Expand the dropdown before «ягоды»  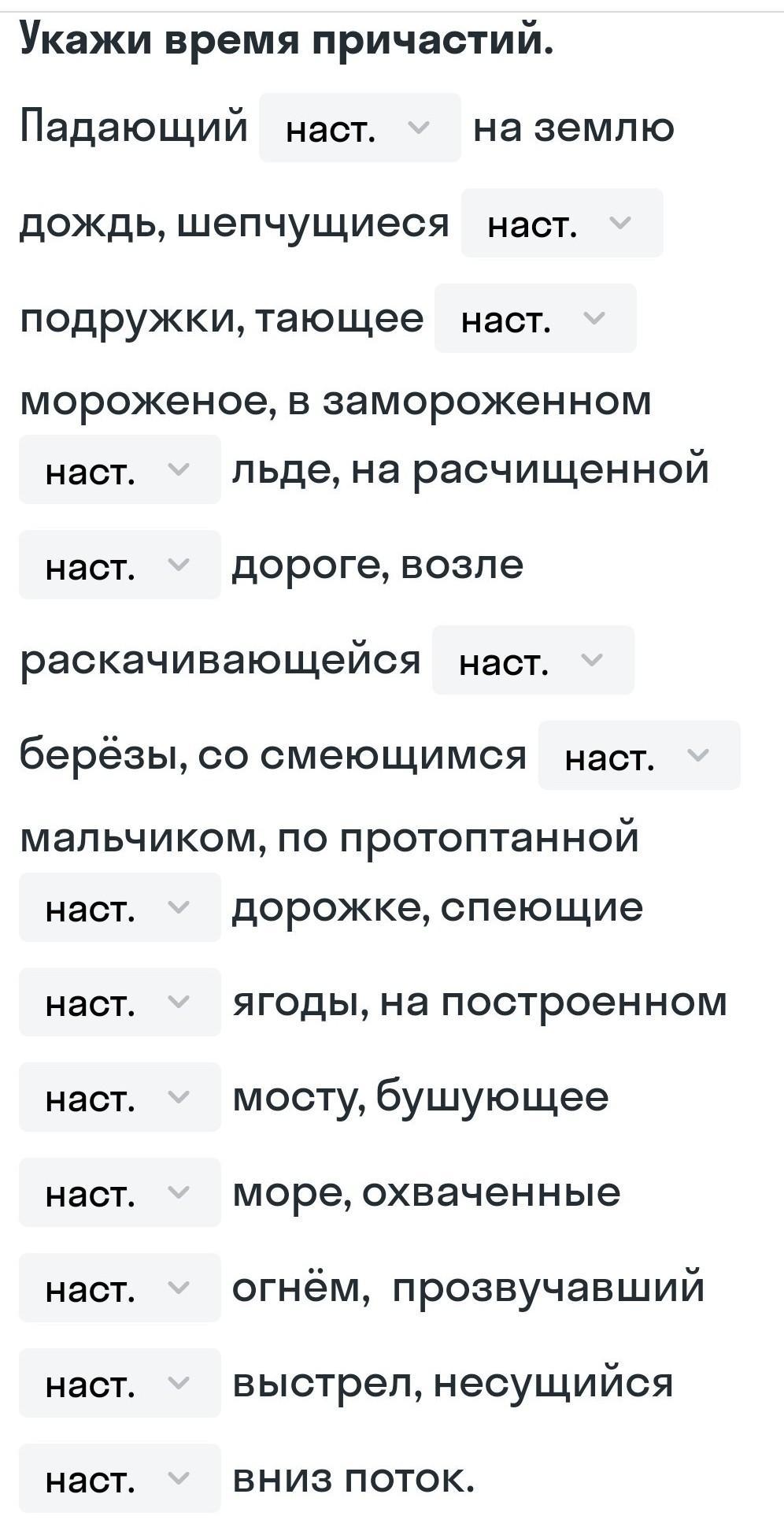[x=120, y=1003]
